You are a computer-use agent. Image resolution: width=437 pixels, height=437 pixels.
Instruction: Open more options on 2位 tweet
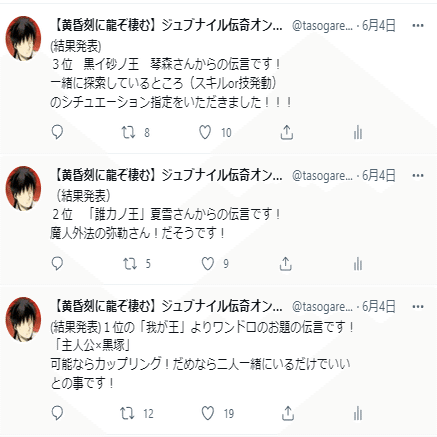pyautogui.click(x=418, y=175)
